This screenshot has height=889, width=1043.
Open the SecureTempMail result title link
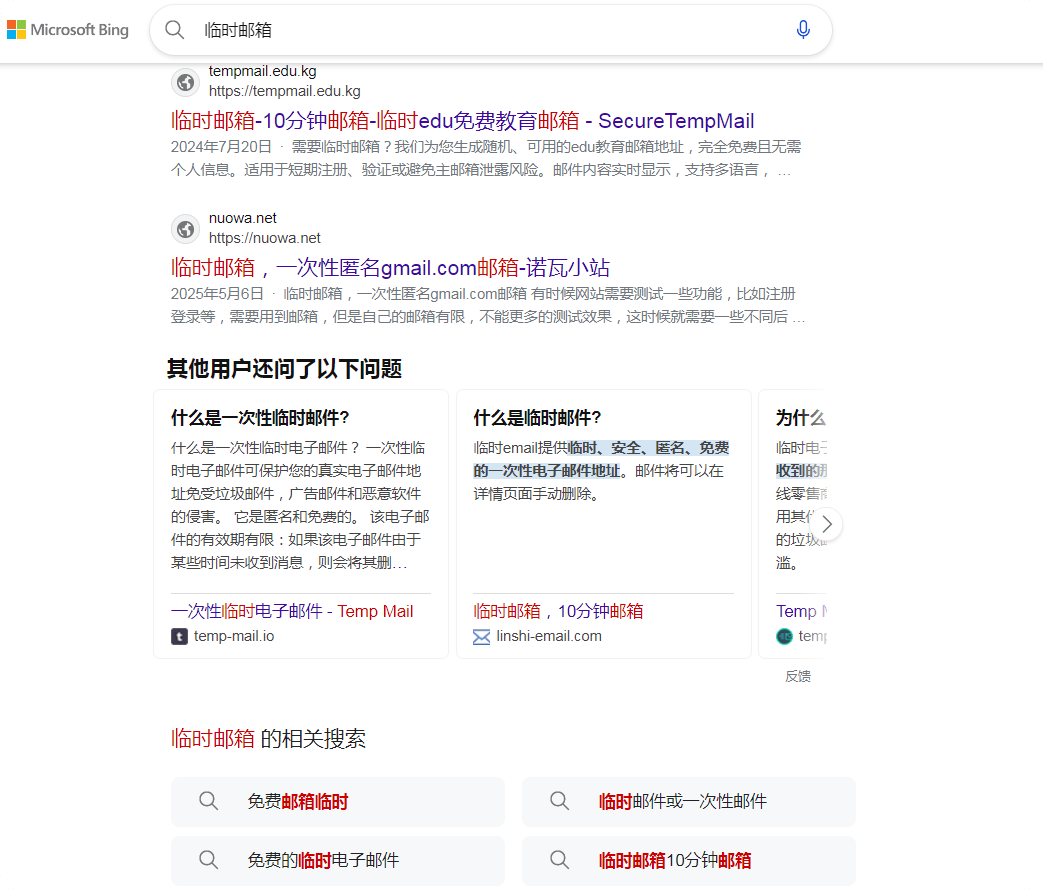point(462,120)
